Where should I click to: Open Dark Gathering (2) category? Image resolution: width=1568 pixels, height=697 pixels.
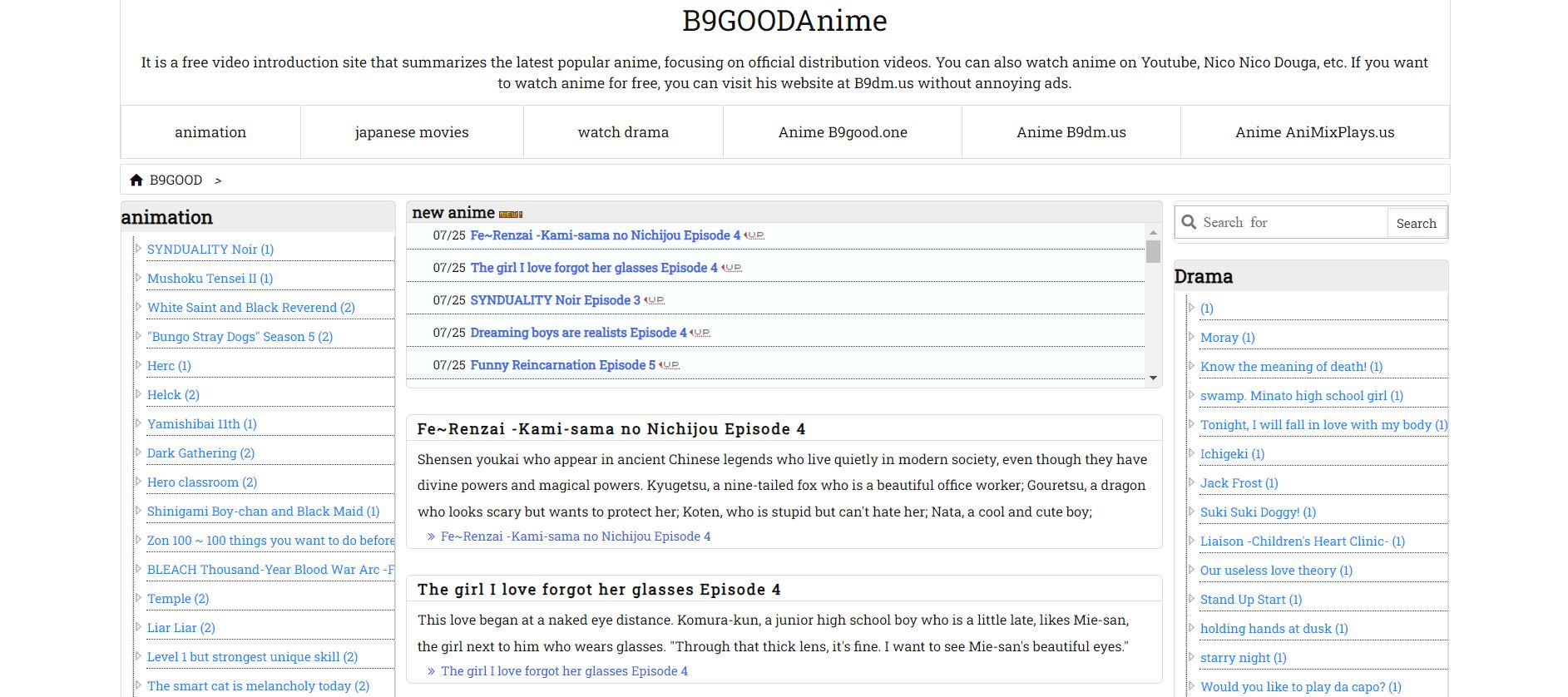tap(200, 452)
